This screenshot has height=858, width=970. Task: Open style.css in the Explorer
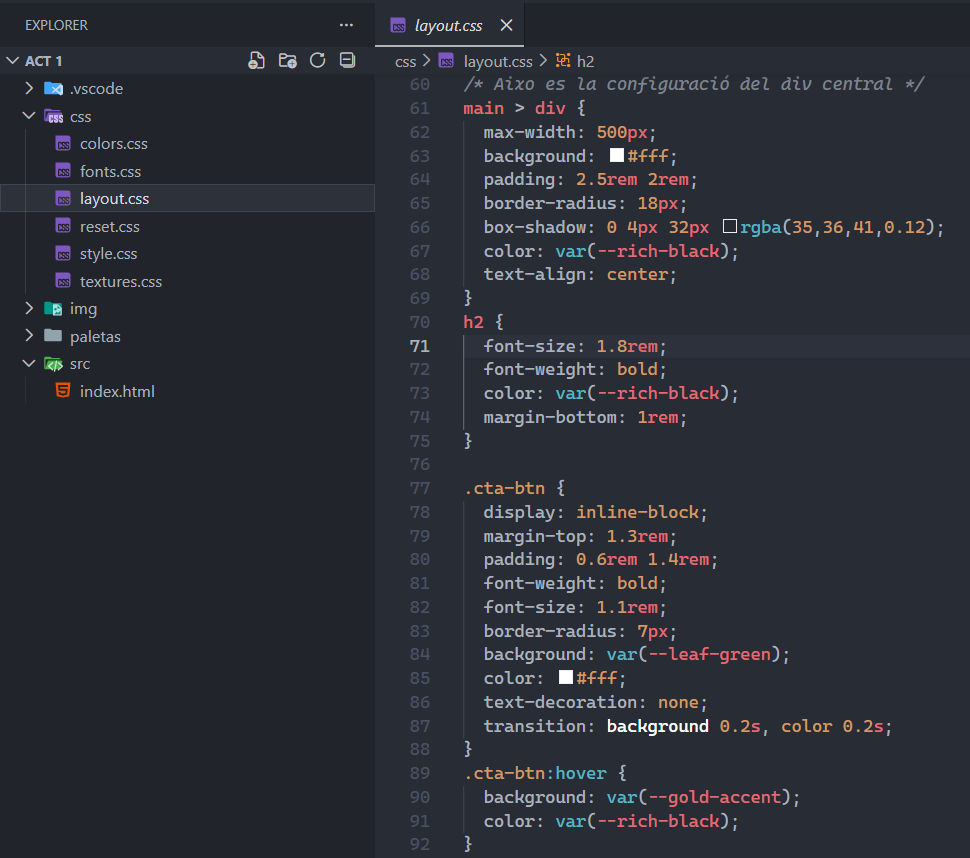pyautogui.click(x=108, y=254)
